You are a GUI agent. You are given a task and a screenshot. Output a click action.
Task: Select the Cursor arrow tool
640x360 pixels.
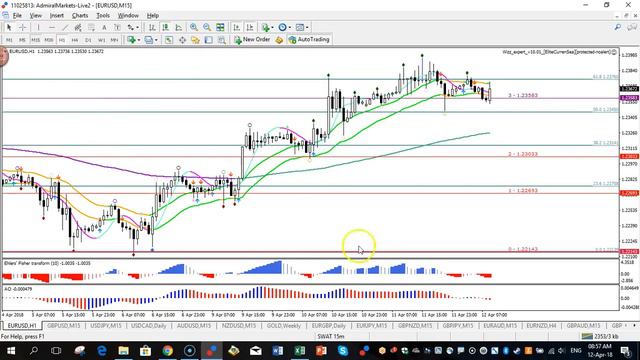9,27
